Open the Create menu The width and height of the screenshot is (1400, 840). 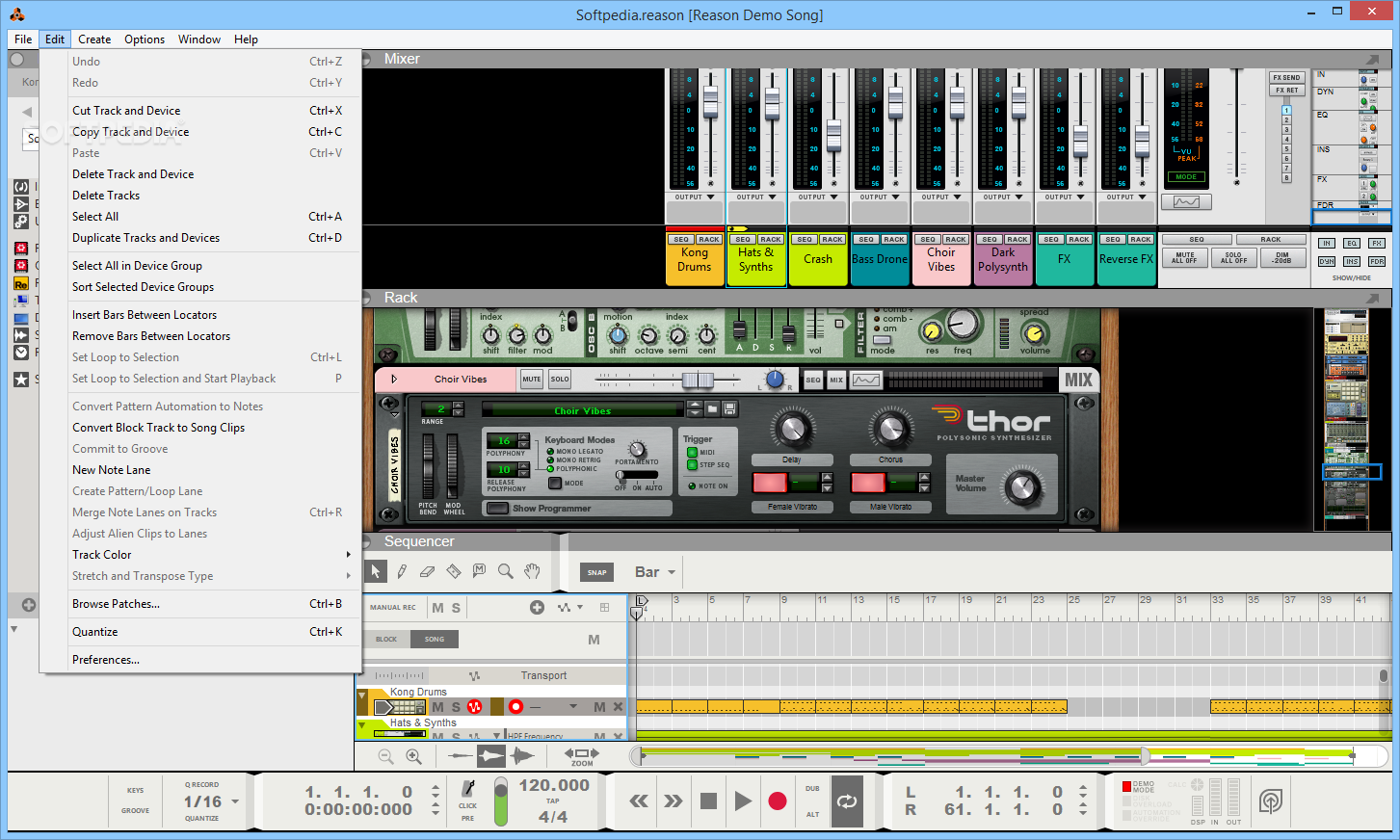pyautogui.click(x=94, y=39)
